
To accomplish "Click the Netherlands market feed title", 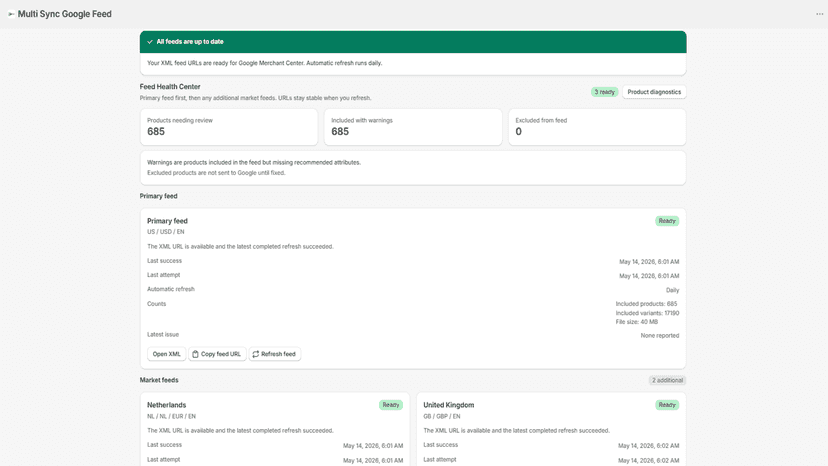I will point(166,405).
